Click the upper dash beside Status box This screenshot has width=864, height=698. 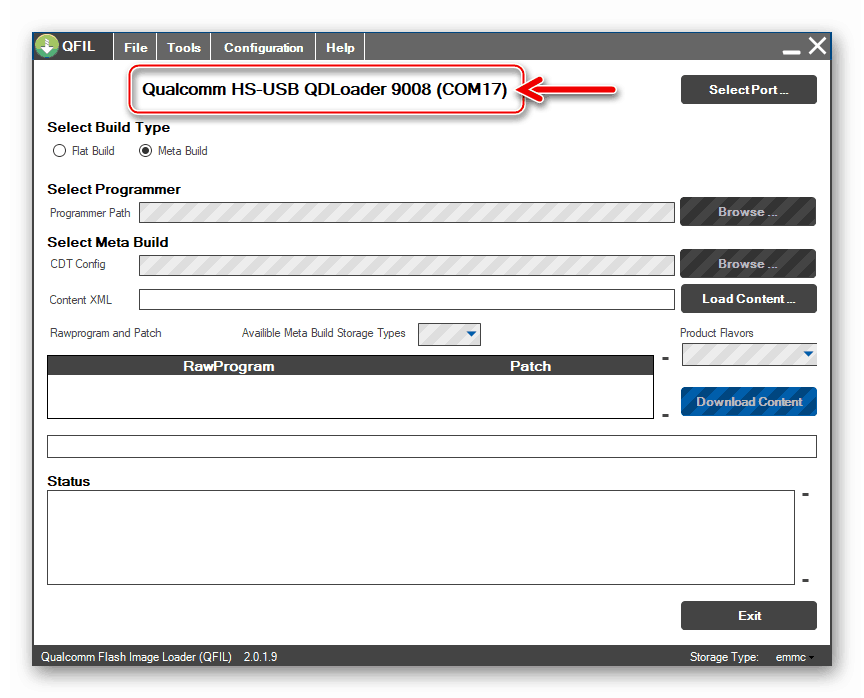(806, 495)
